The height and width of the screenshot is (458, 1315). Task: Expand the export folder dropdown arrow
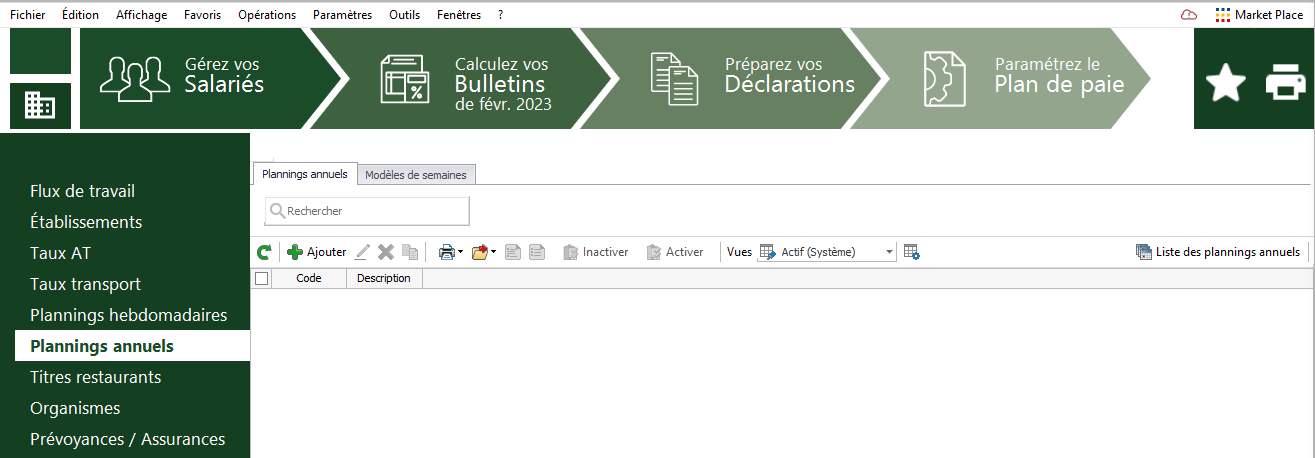pos(493,252)
